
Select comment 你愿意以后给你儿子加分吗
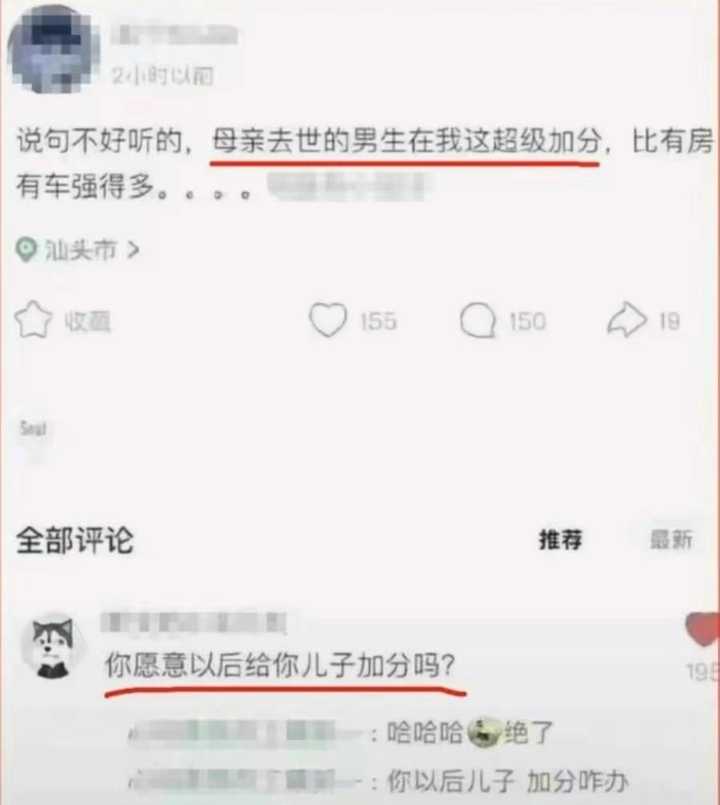(280, 666)
